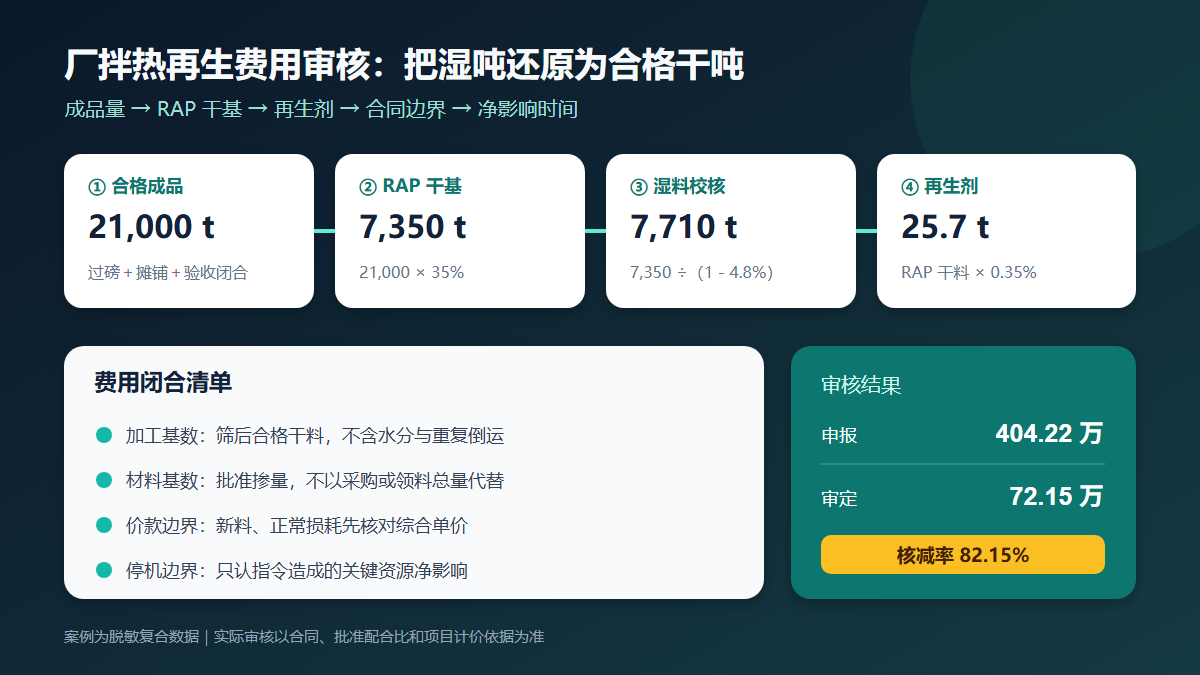Select the value 7,710 t
The image size is (1200, 675).
tap(683, 227)
